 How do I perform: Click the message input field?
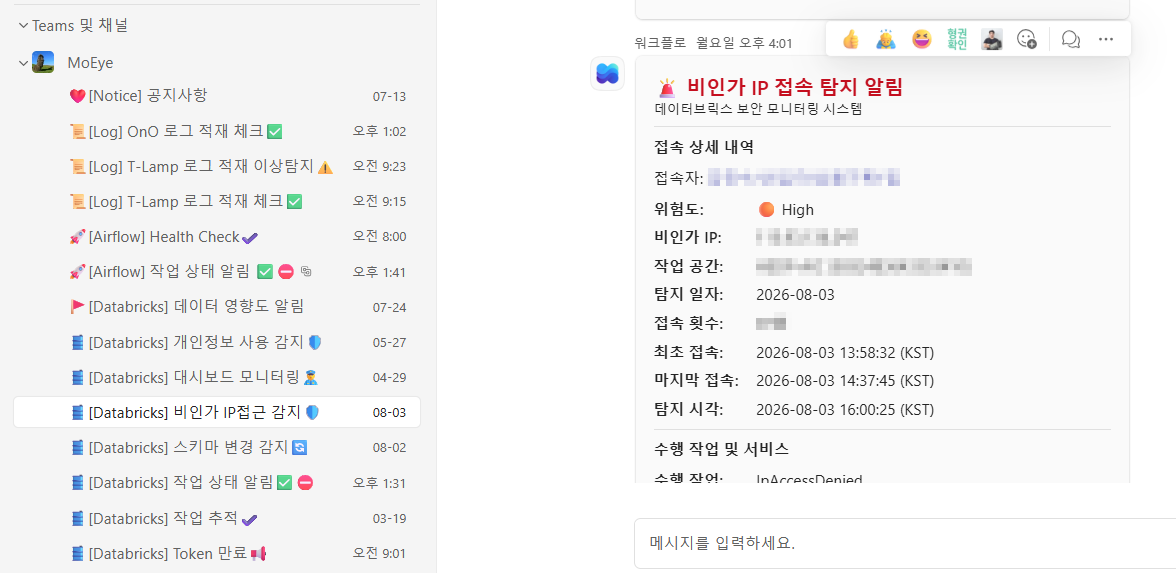click(x=904, y=543)
